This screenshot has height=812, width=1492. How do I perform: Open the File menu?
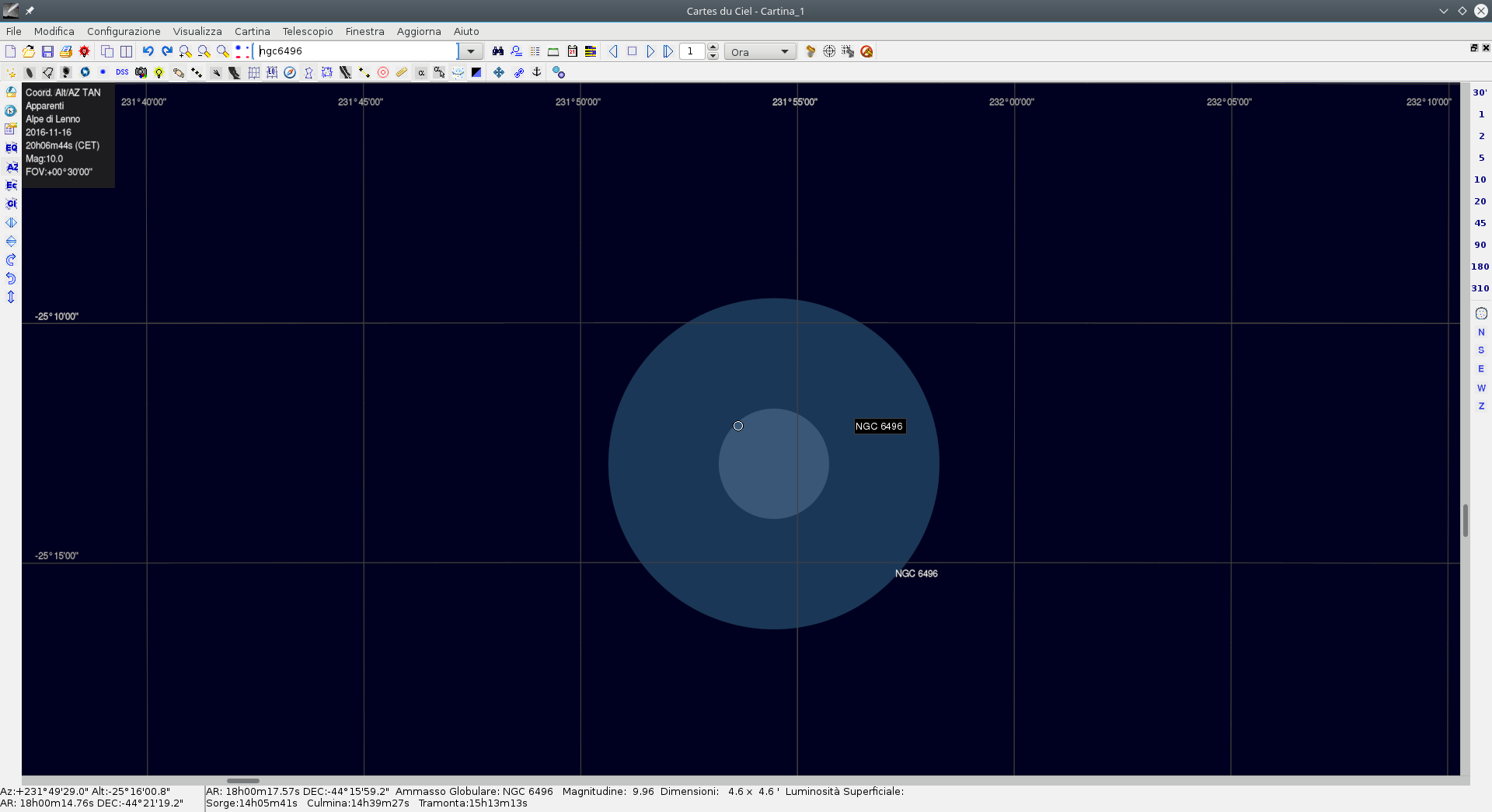point(14,31)
